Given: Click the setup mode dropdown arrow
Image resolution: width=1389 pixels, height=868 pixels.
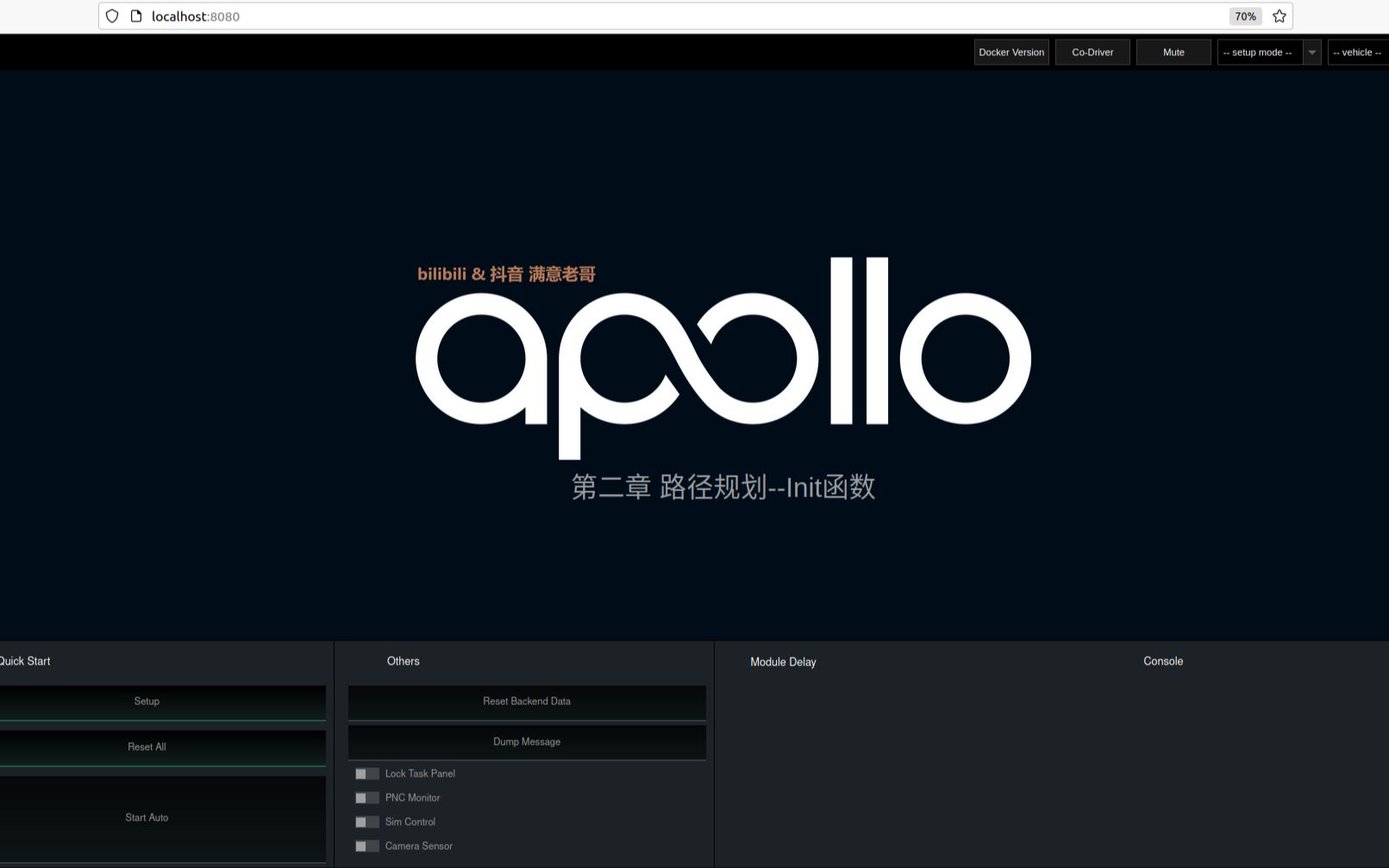Looking at the screenshot, I should pos(1312,53).
